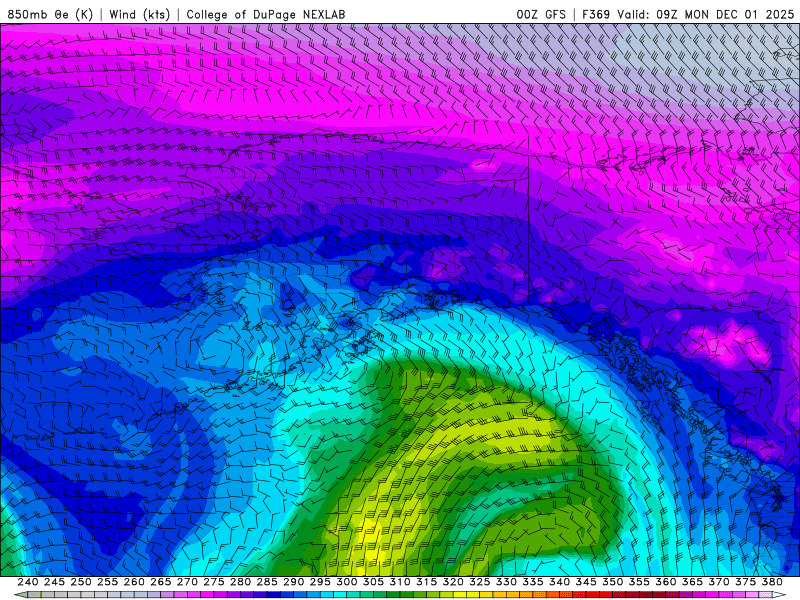Image resolution: width=800 pixels, height=600 pixels.
Task: Click the 365 legend value
Action: click(692, 582)
